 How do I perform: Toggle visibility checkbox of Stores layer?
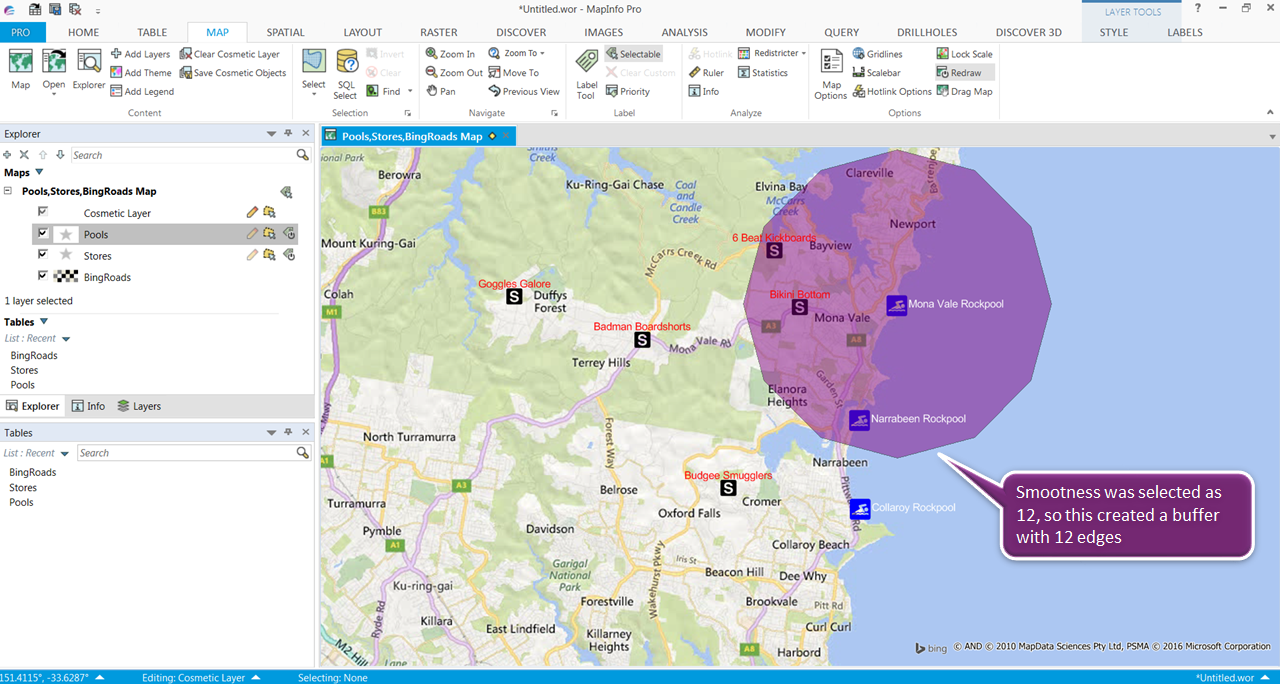coord(42,254)
